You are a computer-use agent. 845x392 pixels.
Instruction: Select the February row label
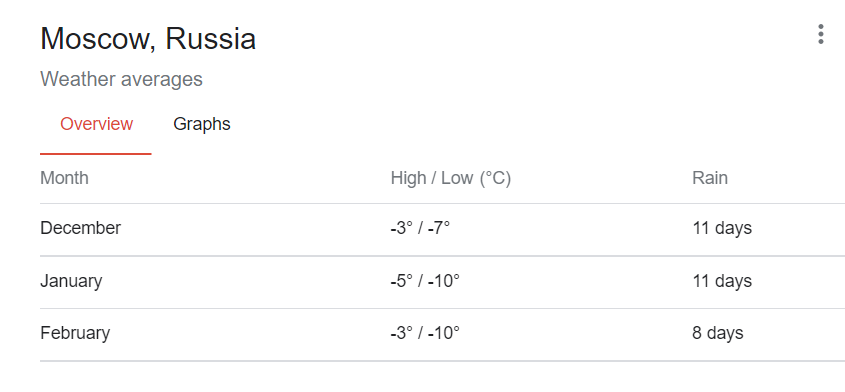[x=75, y=333]
